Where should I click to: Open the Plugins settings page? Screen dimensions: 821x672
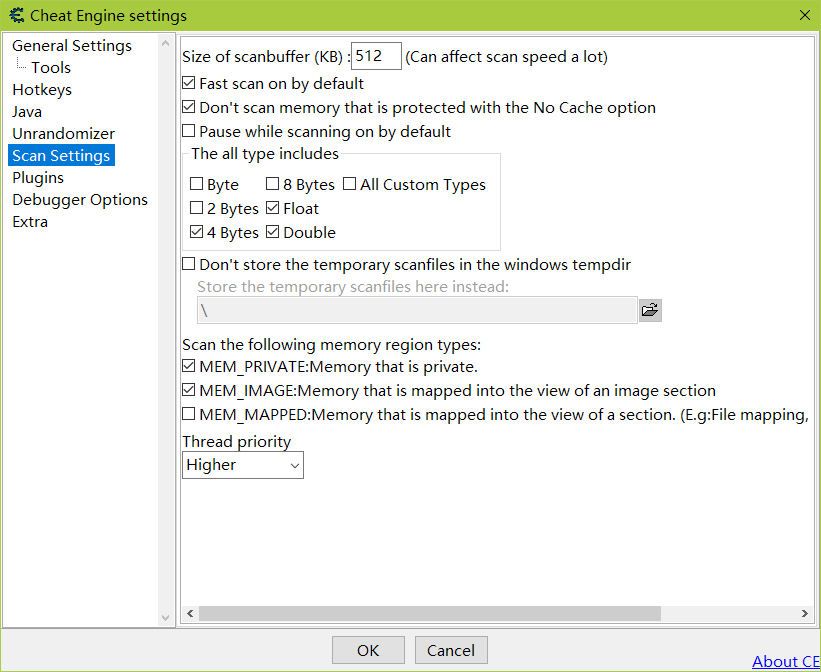click(x=38, y=178)
